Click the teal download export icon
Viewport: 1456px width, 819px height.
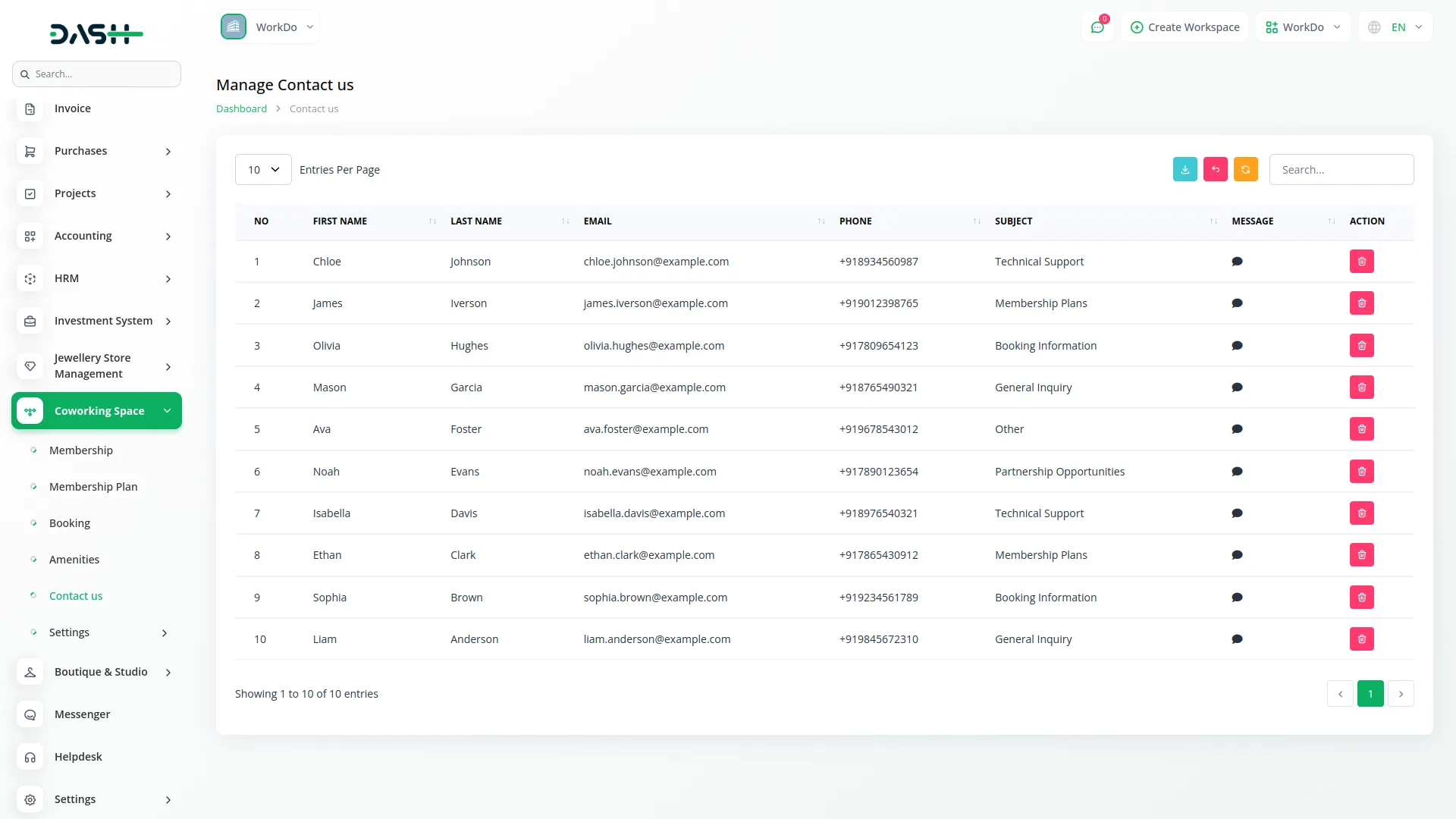(x=1185, y=170)
